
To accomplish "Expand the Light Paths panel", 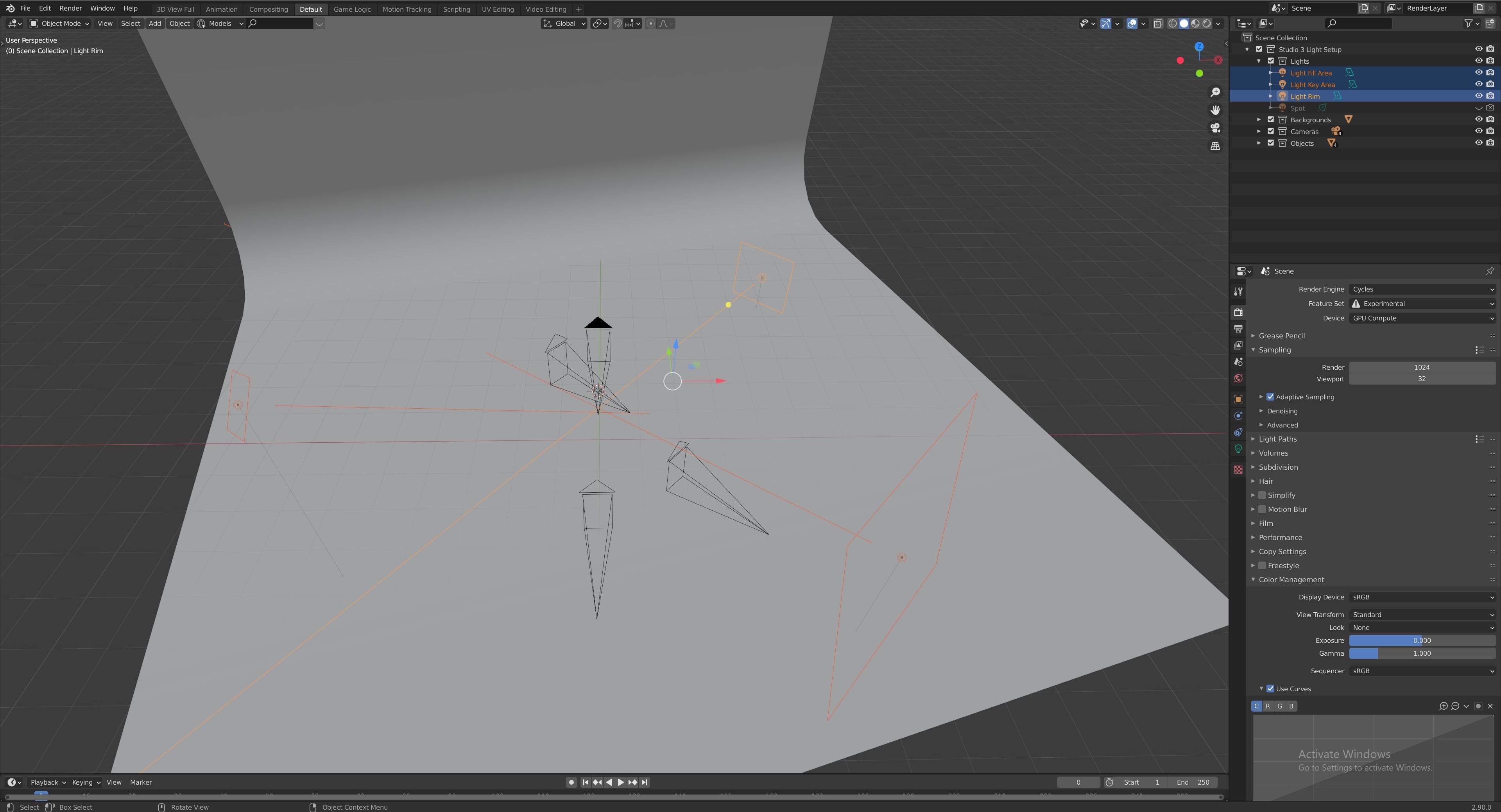I will pyautogui.click(x=1277, y=439).
